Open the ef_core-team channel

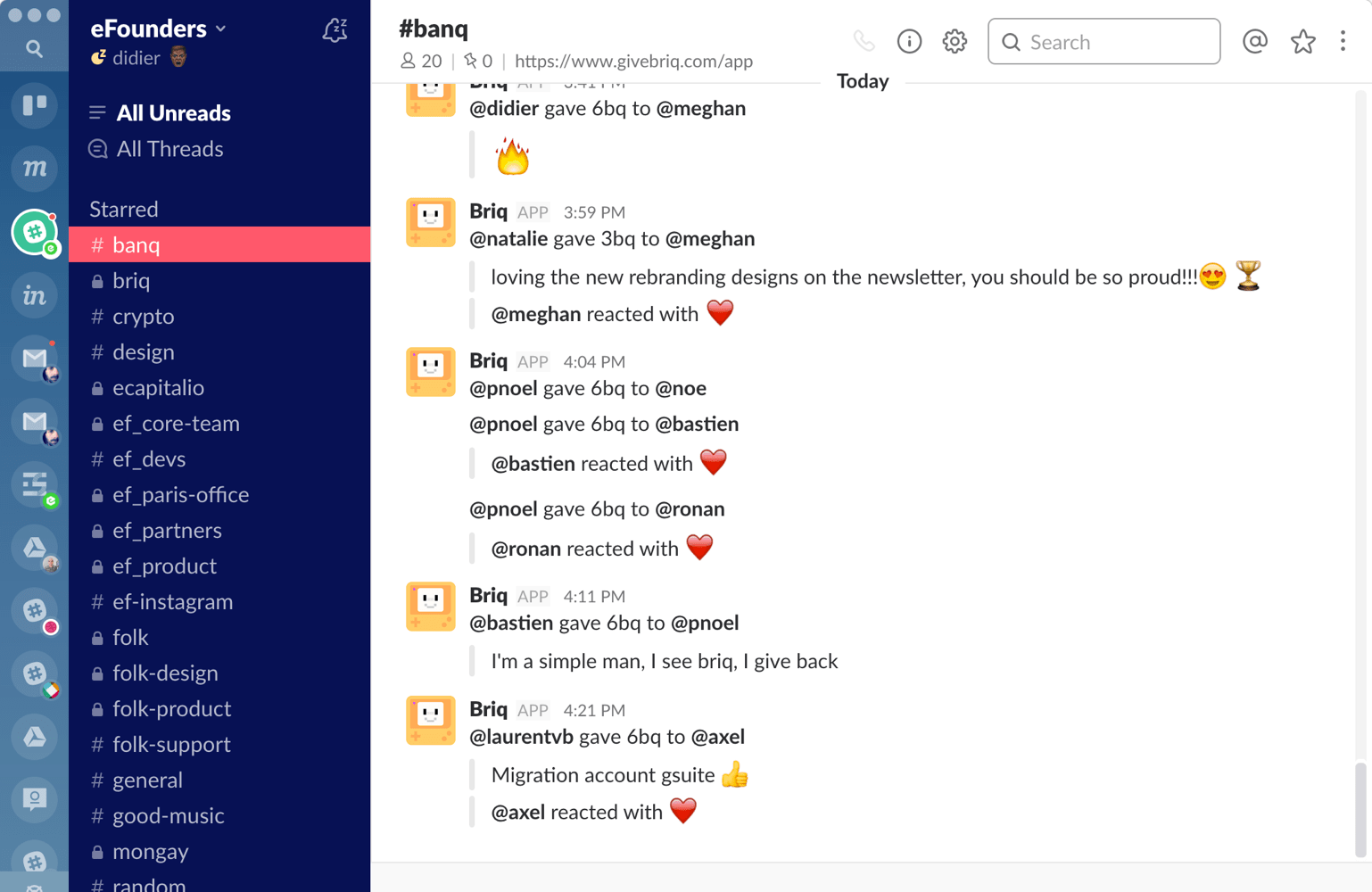219,423
